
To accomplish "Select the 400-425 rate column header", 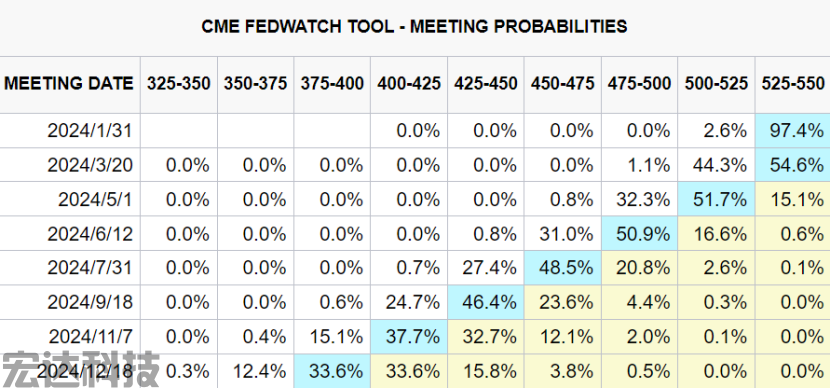I will point(409,84).
